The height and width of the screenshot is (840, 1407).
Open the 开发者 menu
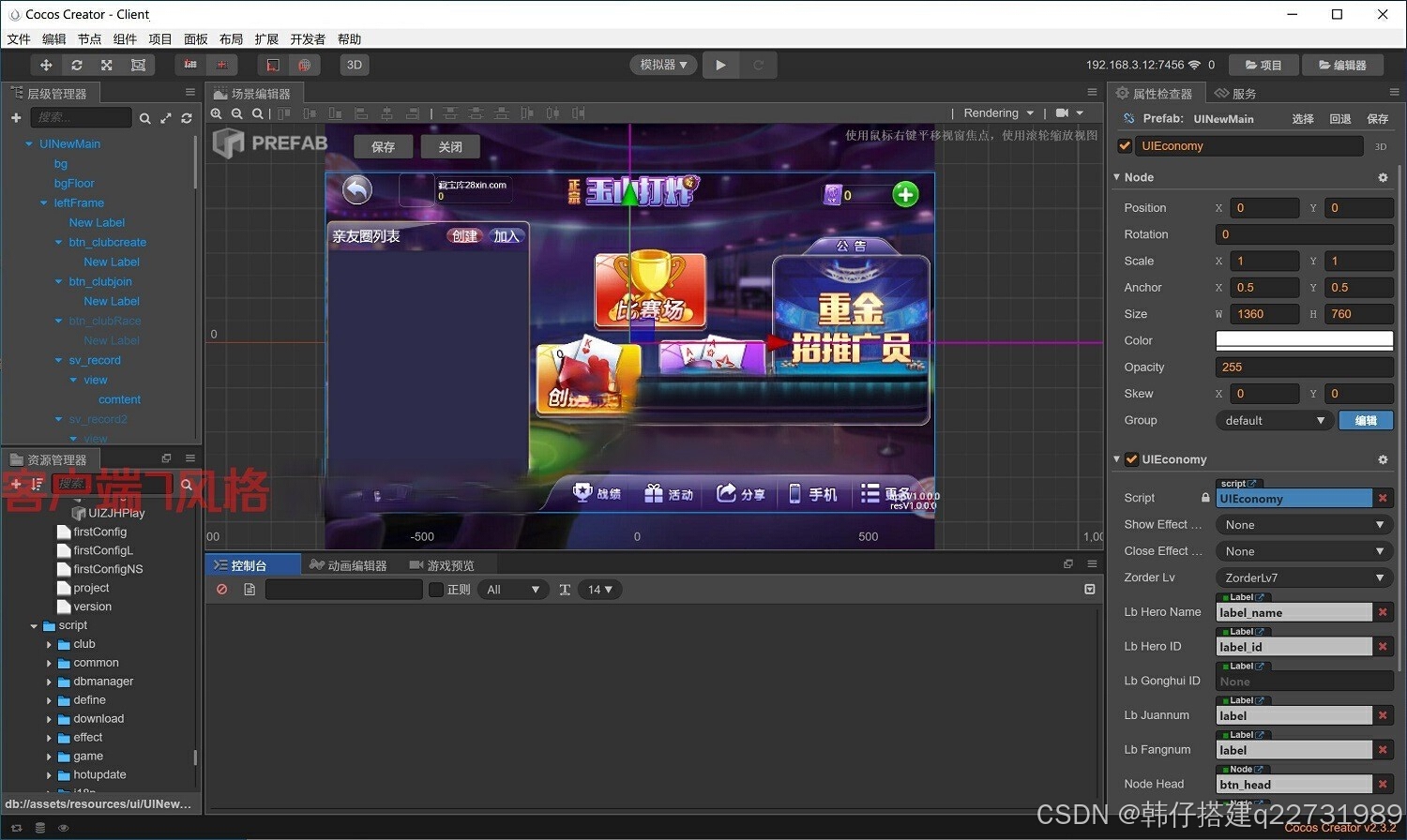pos(308,39)
